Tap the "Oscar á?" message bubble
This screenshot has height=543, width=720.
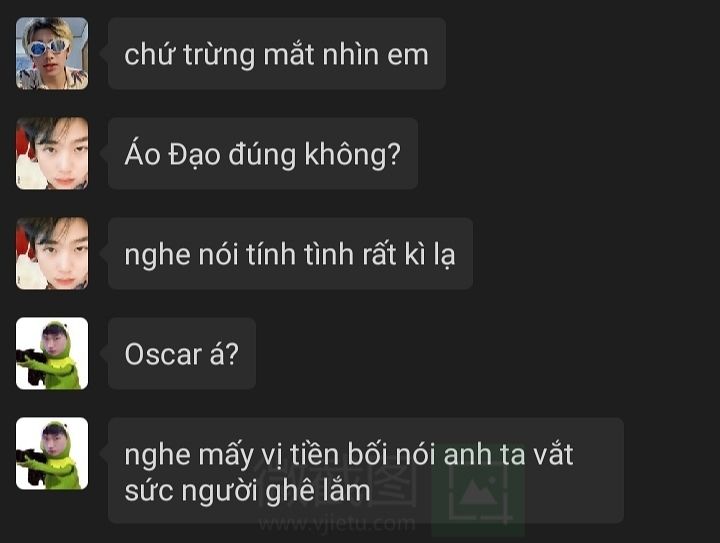tap(182, 353)
